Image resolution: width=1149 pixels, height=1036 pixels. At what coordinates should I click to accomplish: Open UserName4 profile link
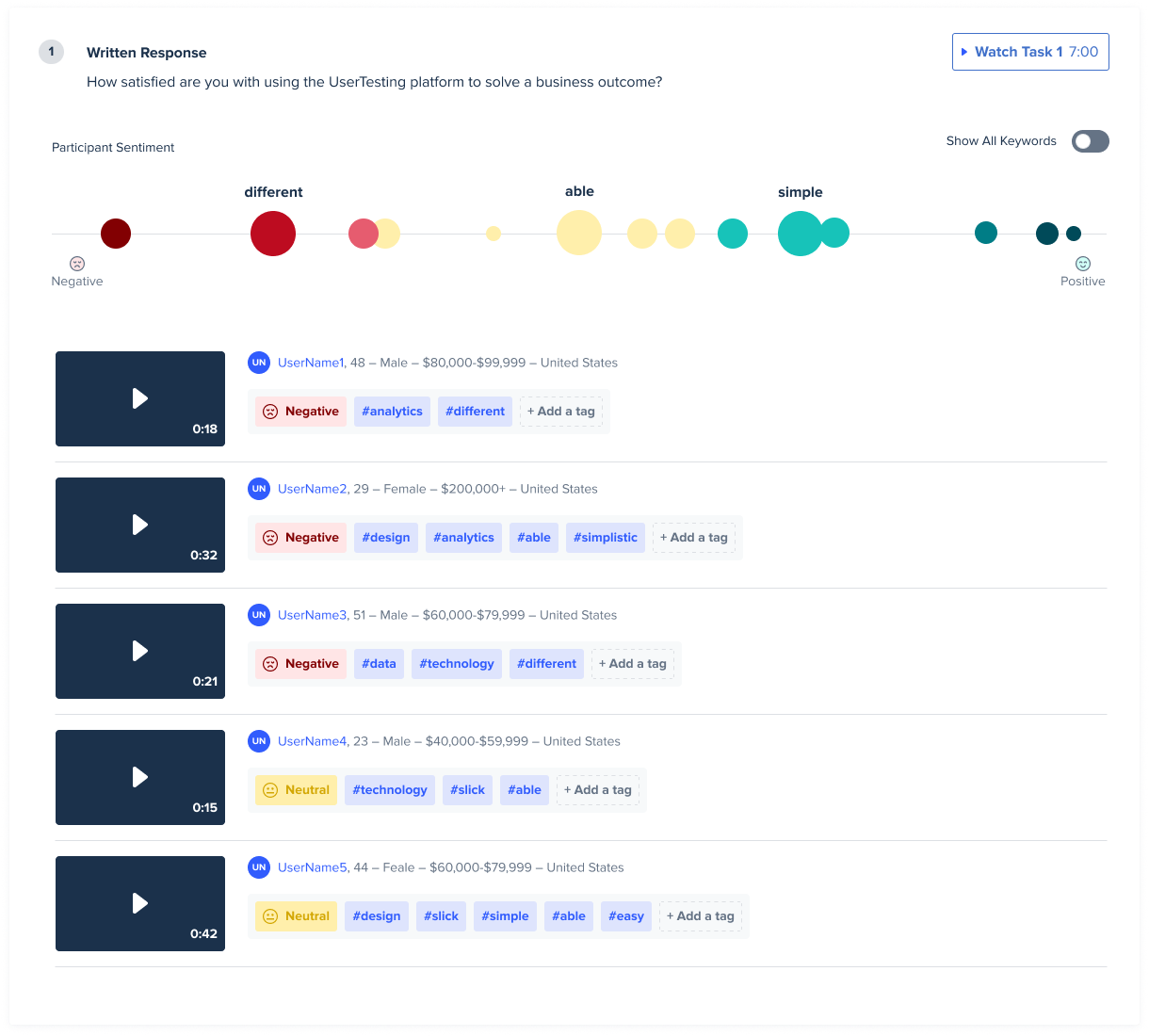click(x=313, y=741)
